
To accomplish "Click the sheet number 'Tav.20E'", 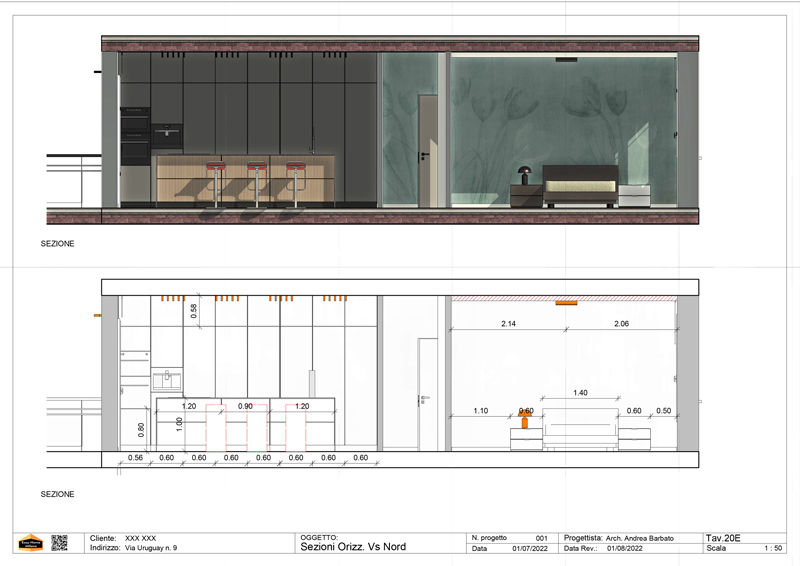I will (723, 538).
